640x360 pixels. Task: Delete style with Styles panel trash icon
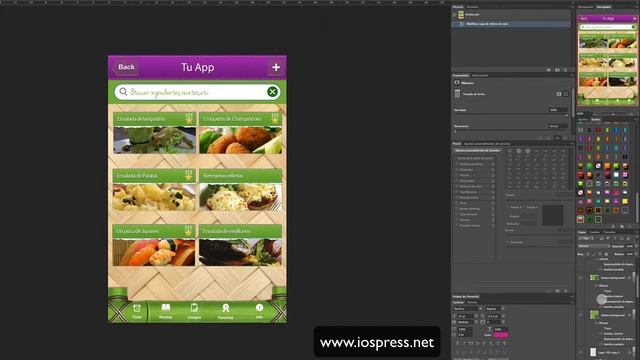pyautogui.click(x=631, y=226)
